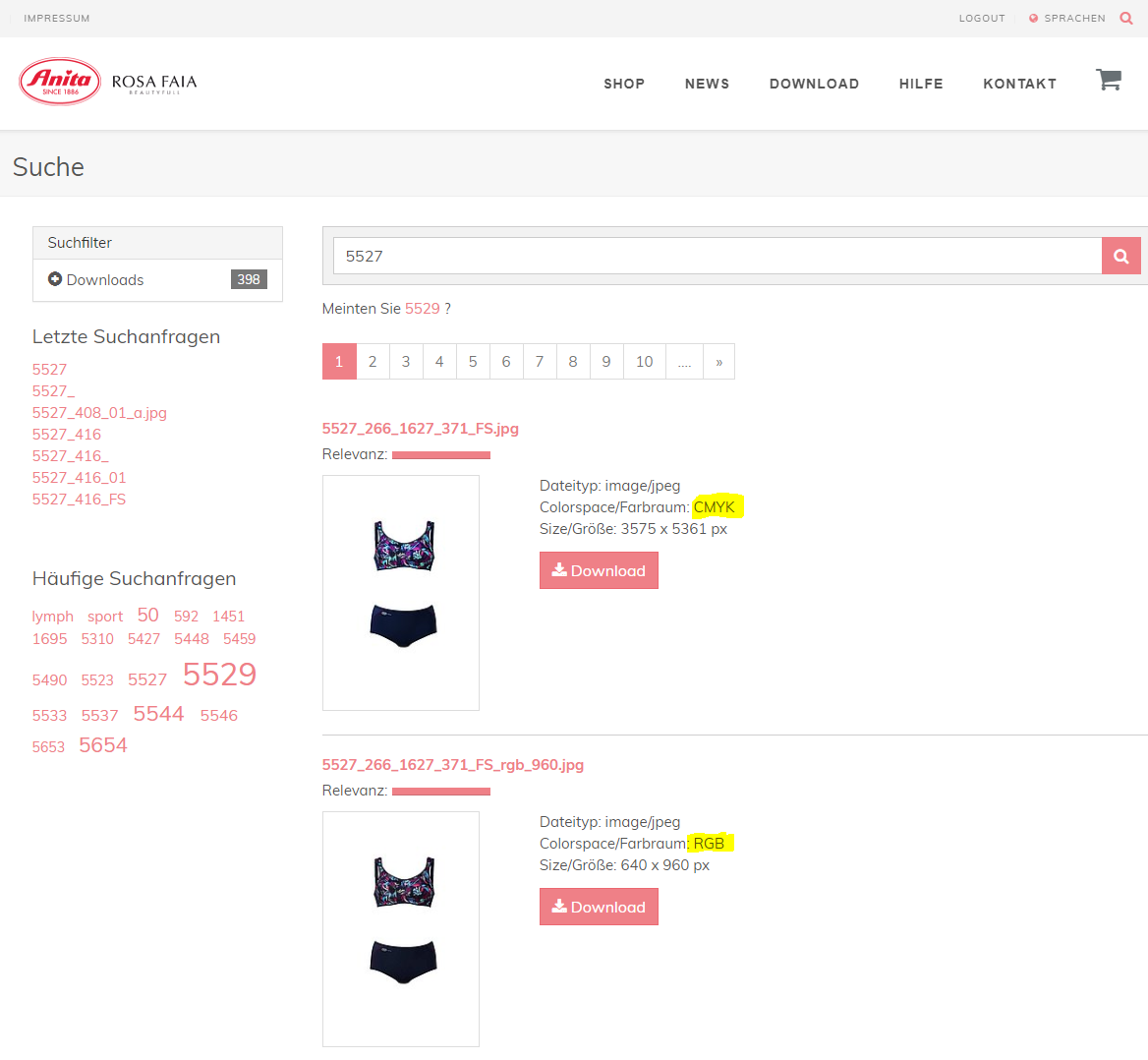Download the CMYK 5527_266_1627_371_FS.jpg image
Viewport: 1148px width, 1060px height.
tap(599, 570)
